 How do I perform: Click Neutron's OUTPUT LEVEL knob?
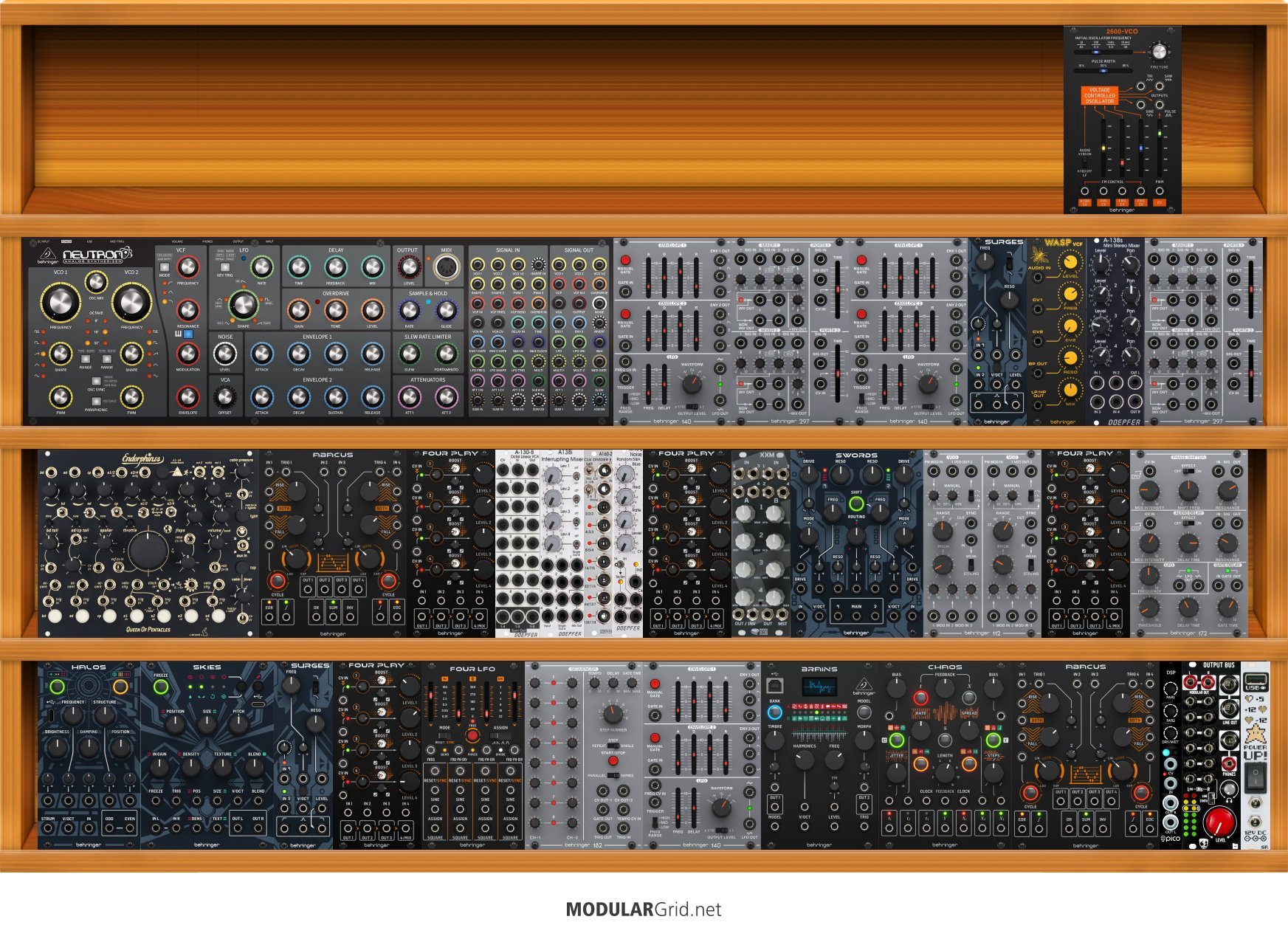(x=408, y=267)
